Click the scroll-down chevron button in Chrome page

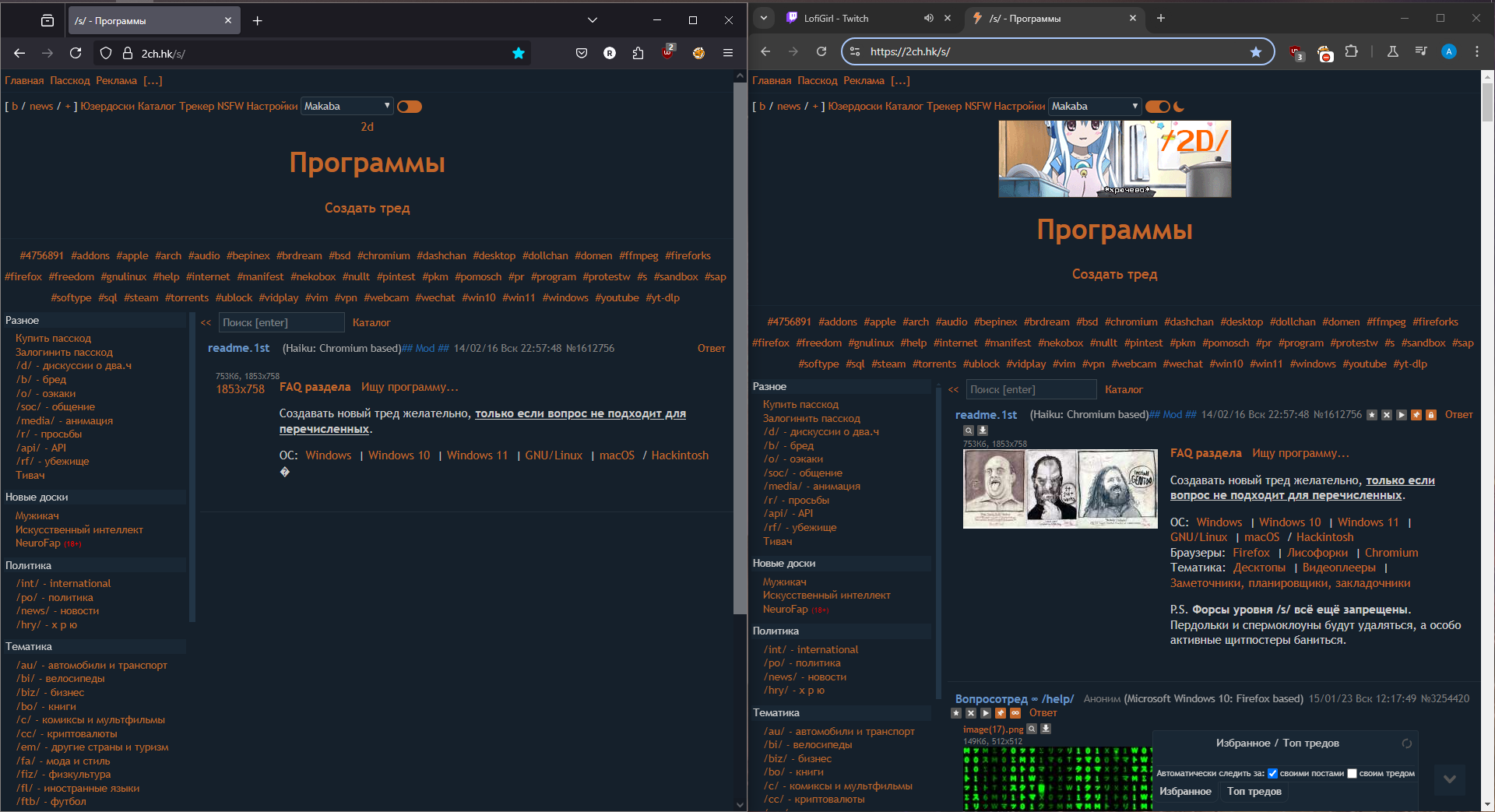point(1450,779)
